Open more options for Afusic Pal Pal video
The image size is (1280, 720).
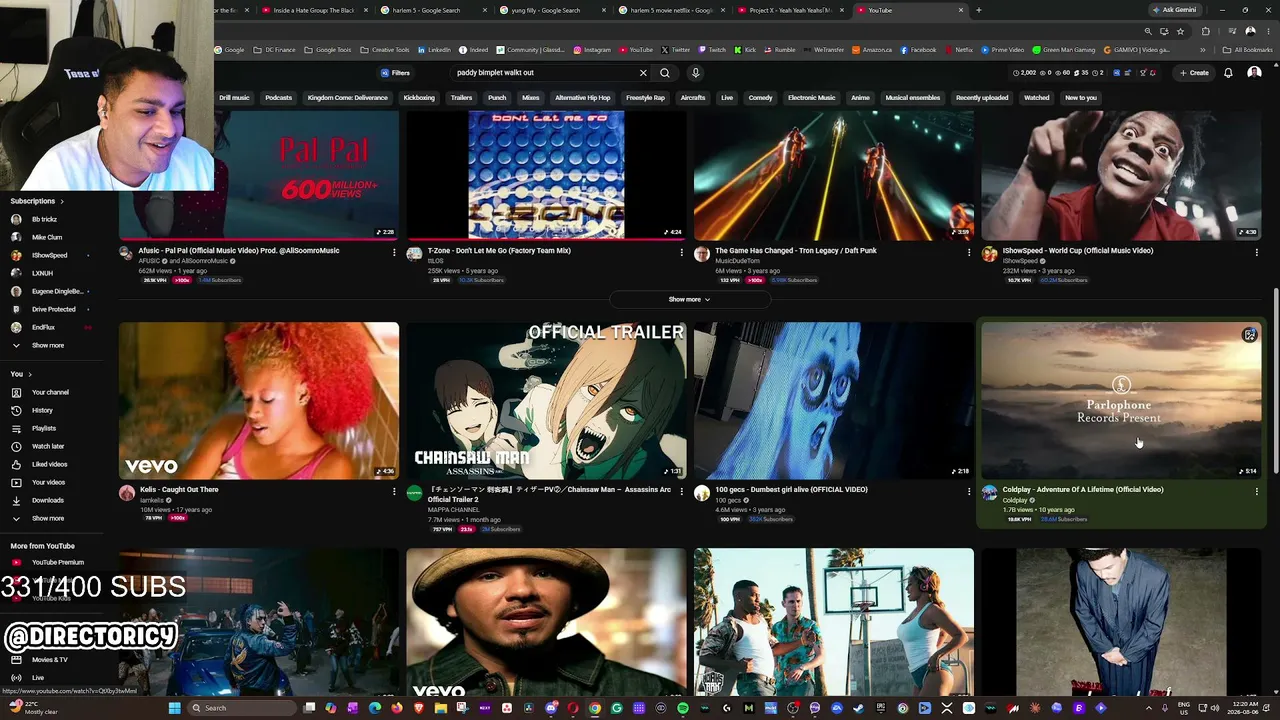(394, 252)
